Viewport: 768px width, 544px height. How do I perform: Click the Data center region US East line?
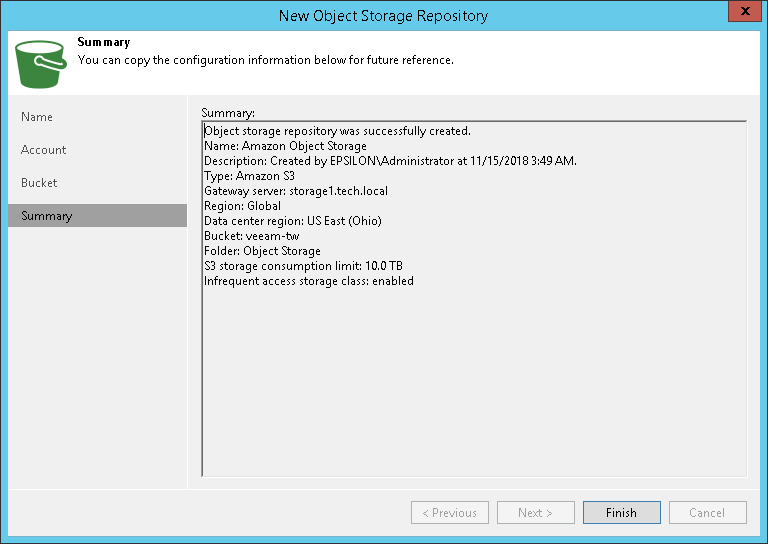pos(292,221)
